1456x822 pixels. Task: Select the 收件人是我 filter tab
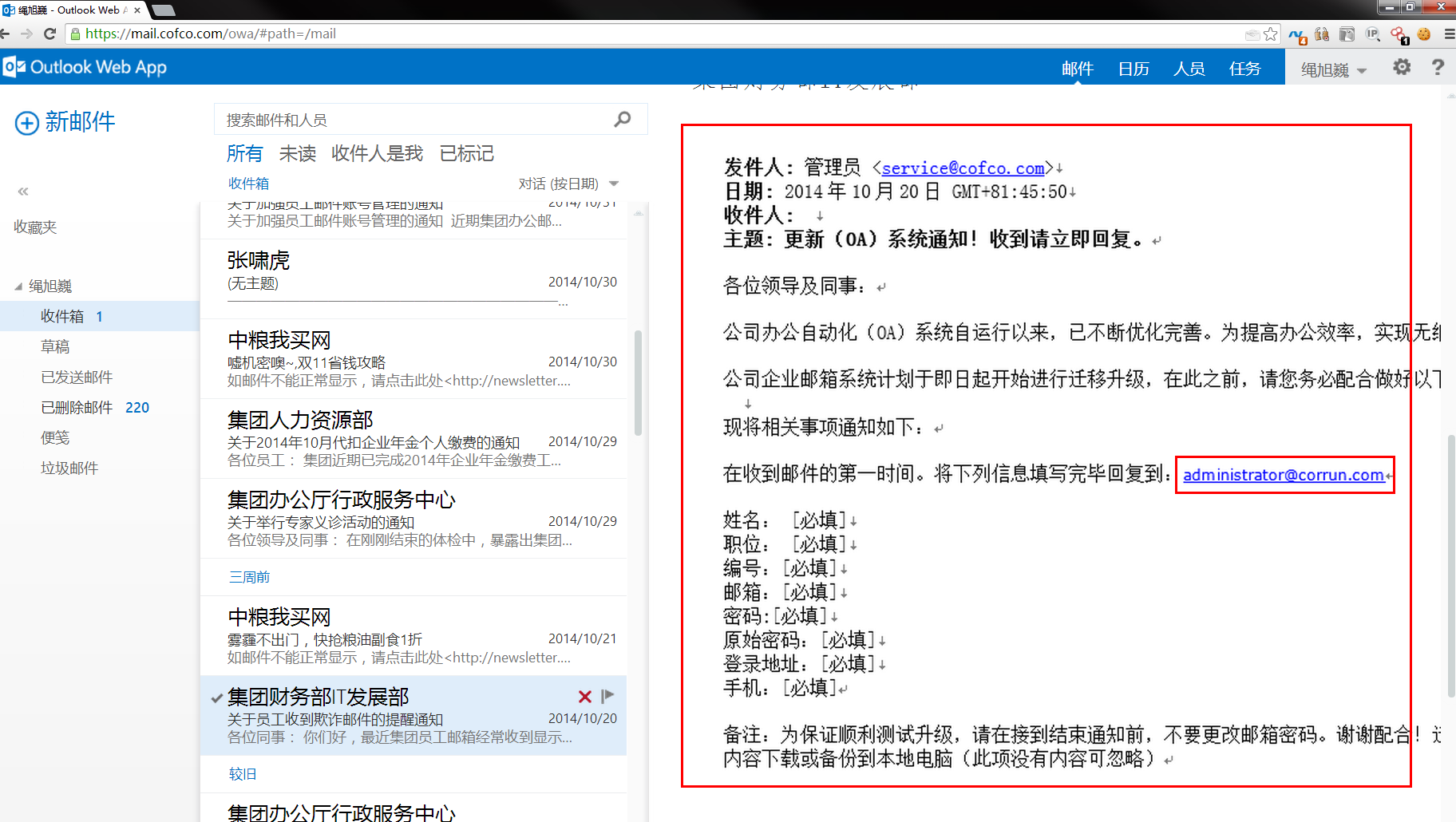click(377, 153)
